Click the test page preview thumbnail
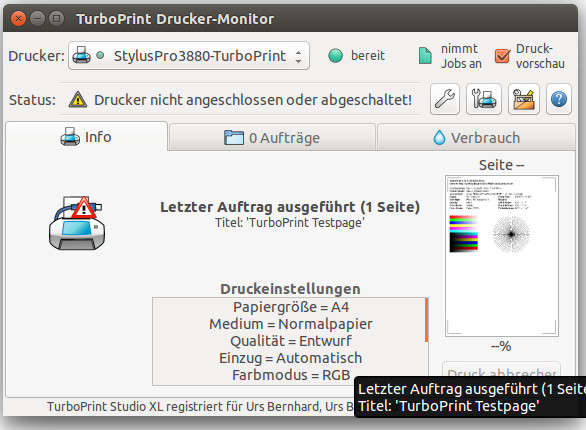The width and height of the screenshot is (586, 430). tap(502, 256)
